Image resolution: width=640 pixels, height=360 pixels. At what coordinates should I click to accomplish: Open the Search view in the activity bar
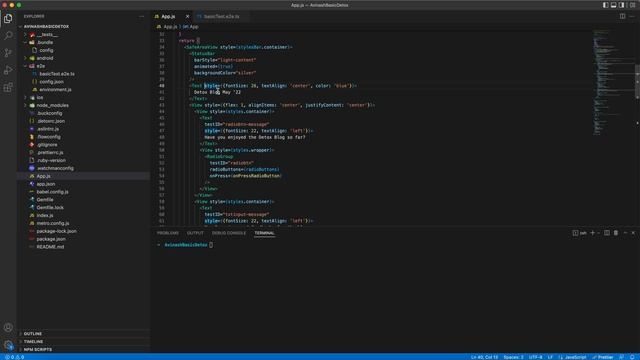[x=8, y=36]
